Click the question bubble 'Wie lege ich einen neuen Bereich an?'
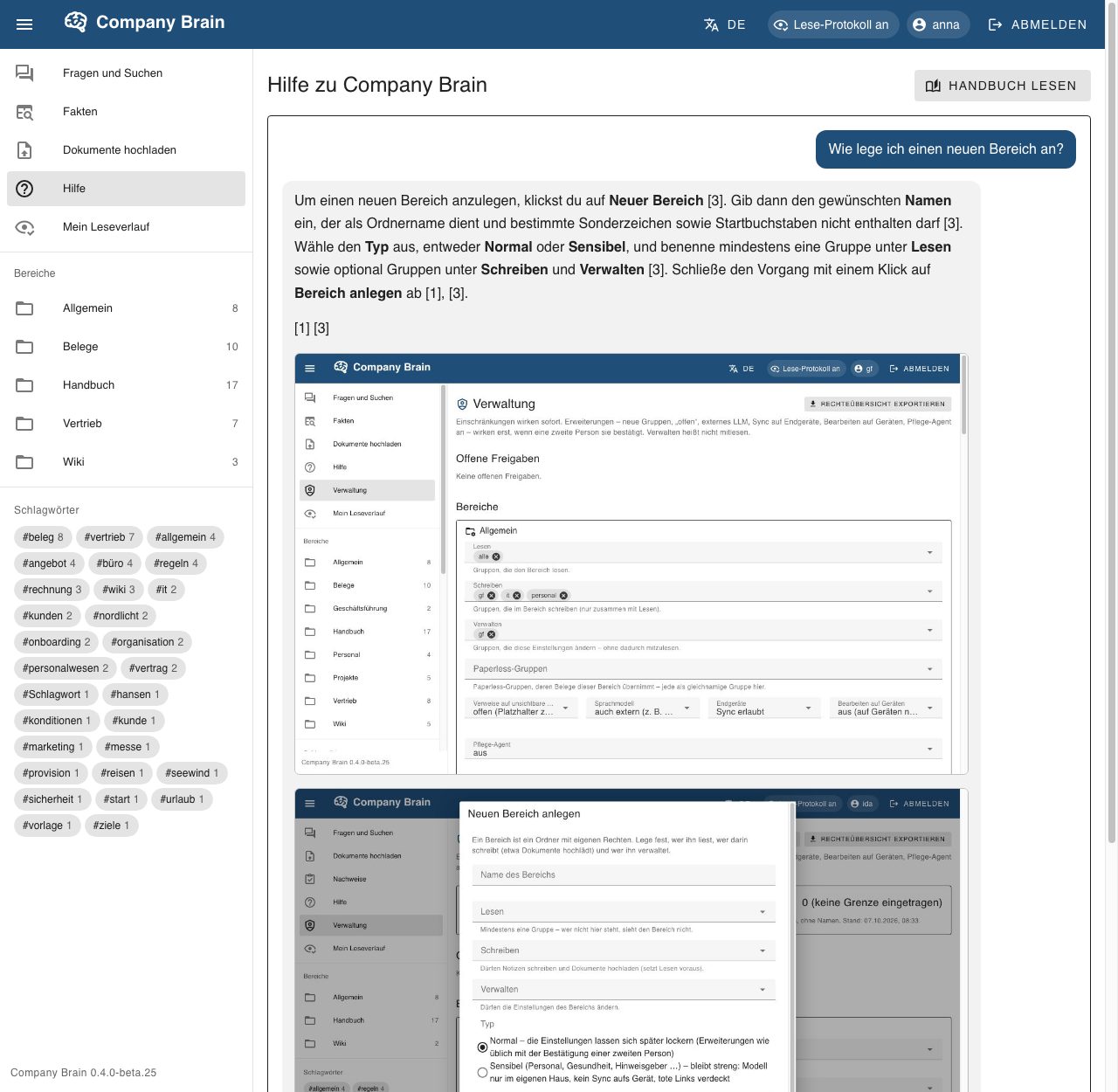This screenshot has height=1092, width=1118. (x=946, y=149)
